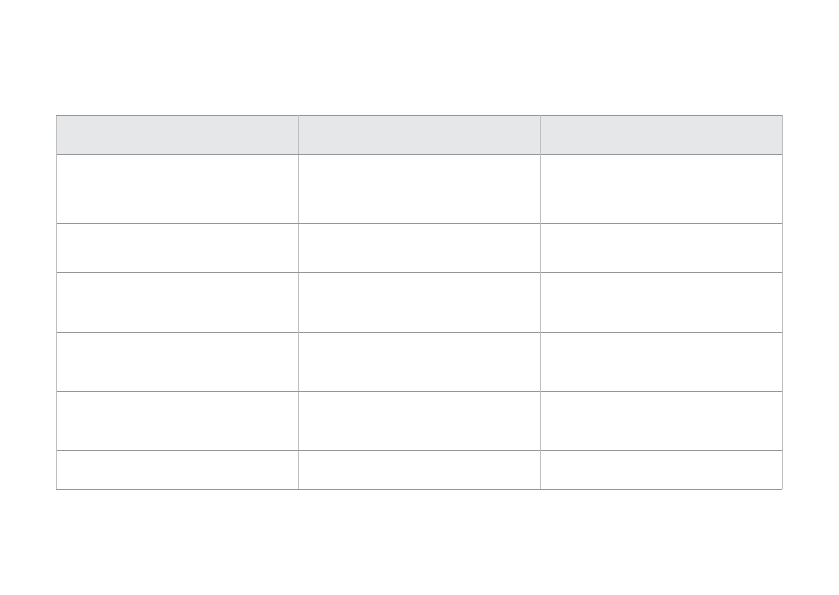Click bottom row cell in first column
The width and height of the screenshot is (839, 595).
177,470
